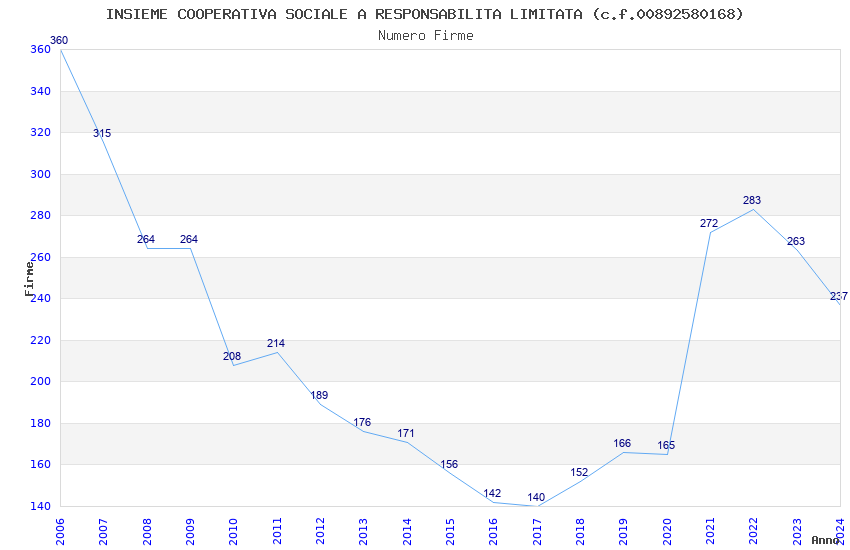
Task: Click the 264 label above 2008
Action: 146,239
